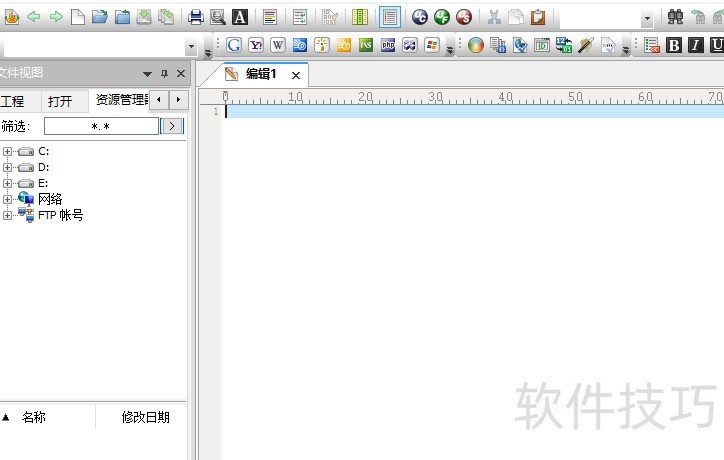Click the binoculars Find icon
The height and width of the screenshot is (460, 724).
(676, 18)
